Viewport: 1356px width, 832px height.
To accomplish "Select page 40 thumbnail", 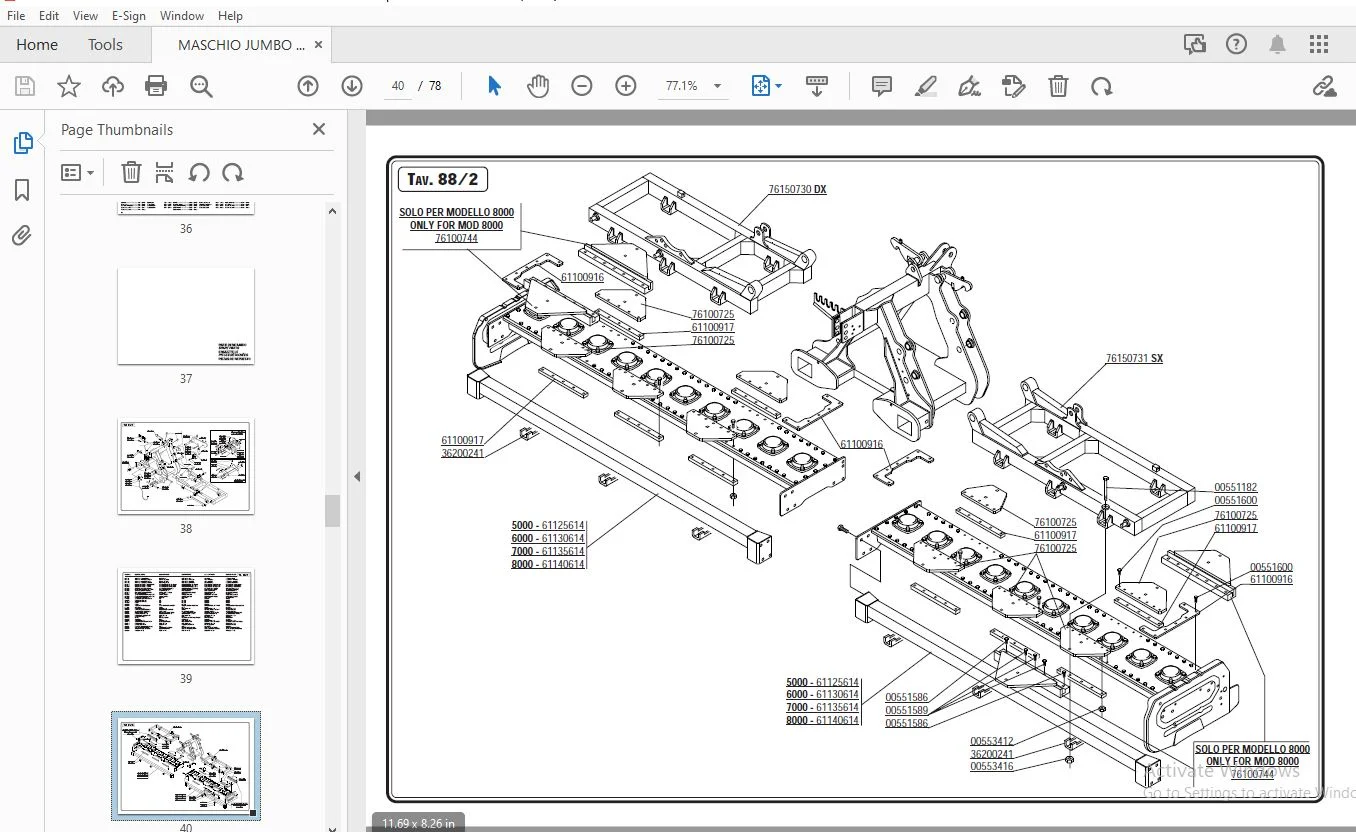I will coord(186,766).
